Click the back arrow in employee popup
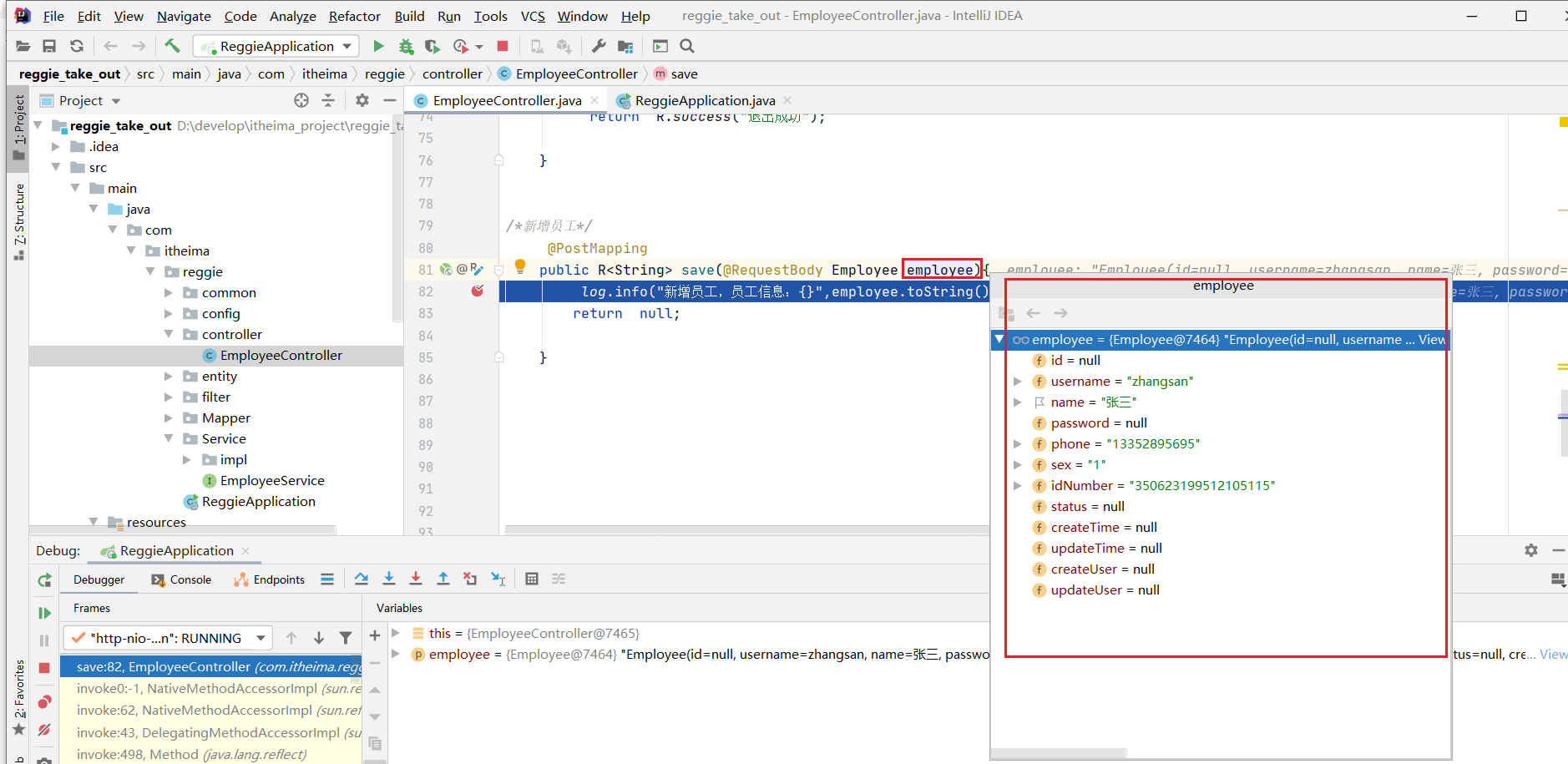Viewport: 1568px width, 764px height. click(1033, 313)
